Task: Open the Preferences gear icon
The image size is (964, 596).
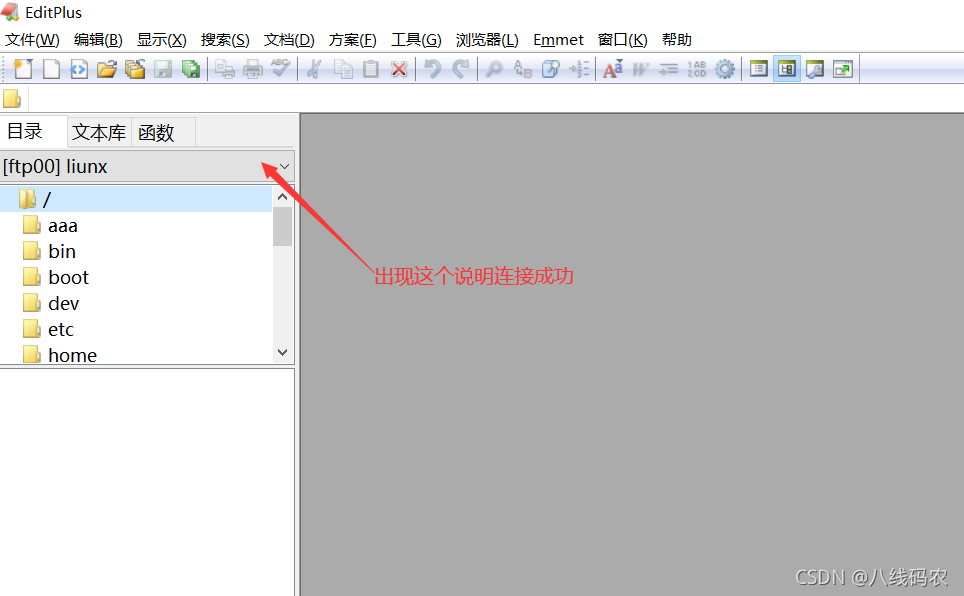Action: 725,69
